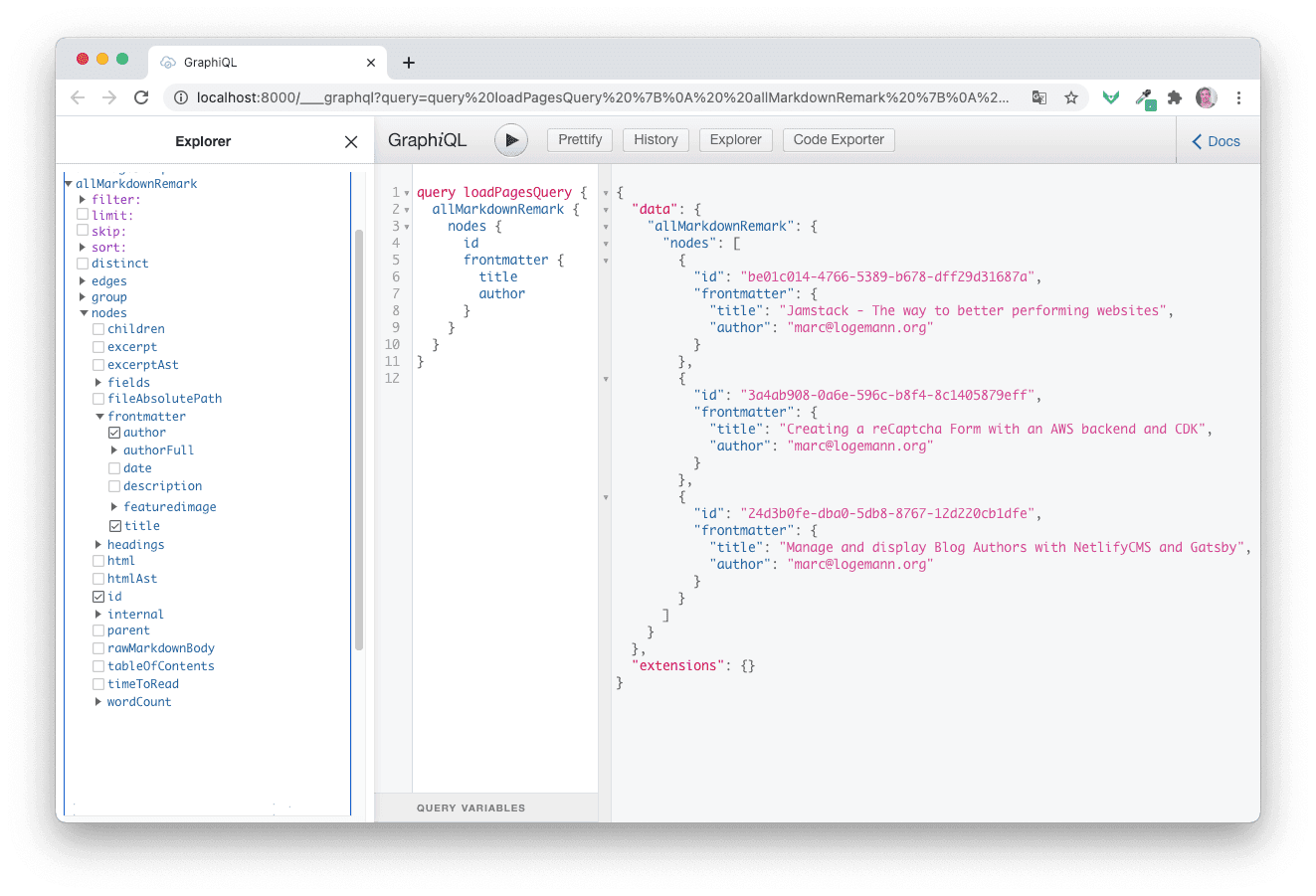Toggle the author field checkbox
This screenshot has width=1316, height=896.
coord(114,433)
